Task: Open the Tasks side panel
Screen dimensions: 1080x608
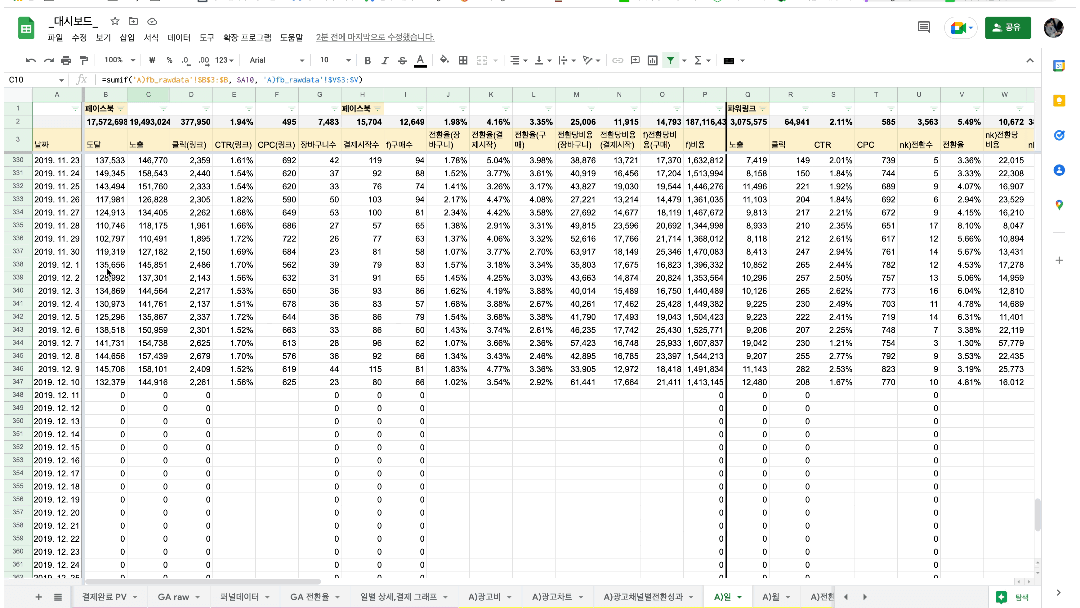Action: coord(1059,135)
